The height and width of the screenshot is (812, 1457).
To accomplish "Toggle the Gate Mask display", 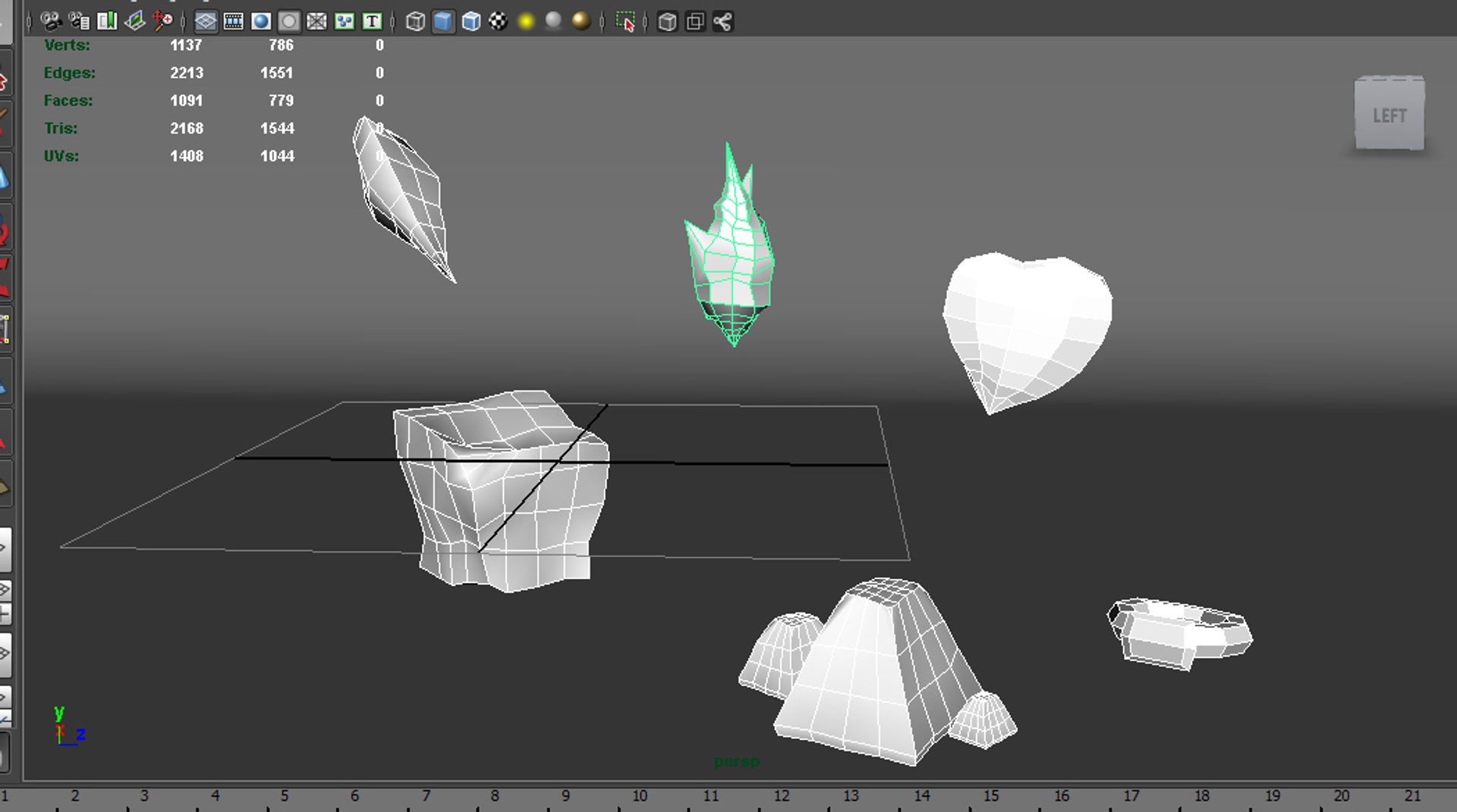I will click(x=289, y=21).
